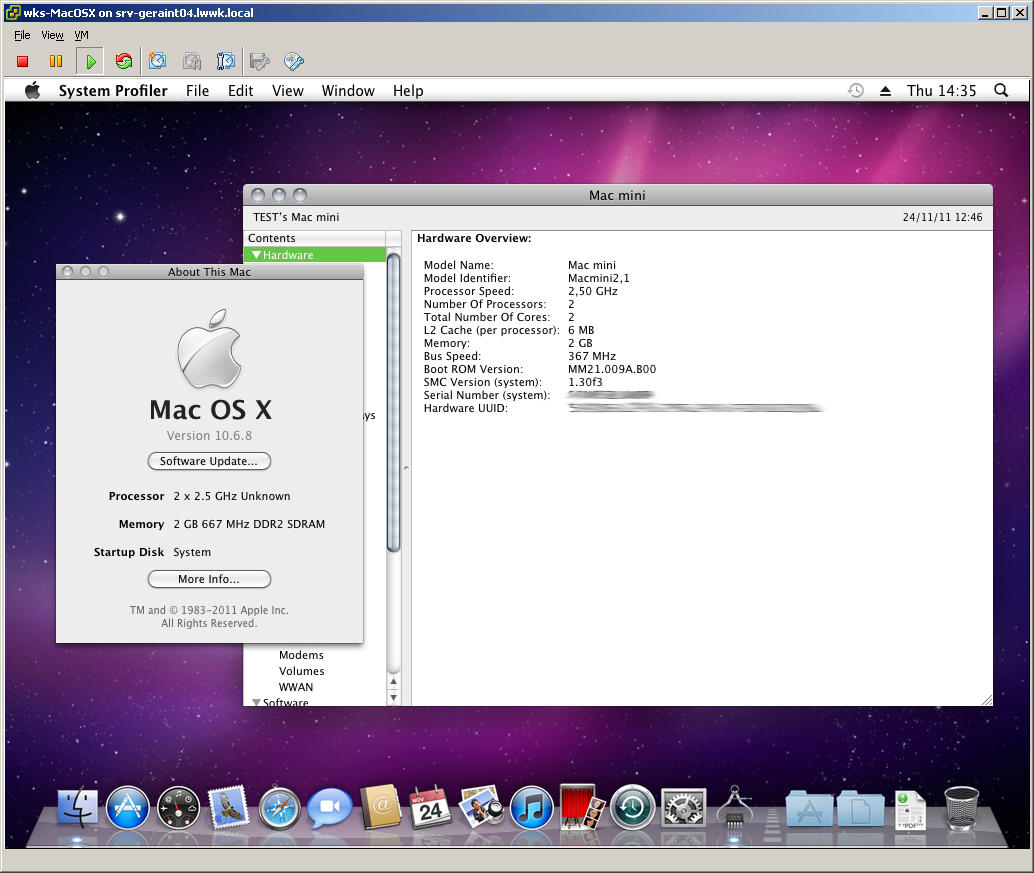Screen dimensions: 1034x873
Task: Reset the virtual machine using the red-green arrows icon
Action: 123,61
